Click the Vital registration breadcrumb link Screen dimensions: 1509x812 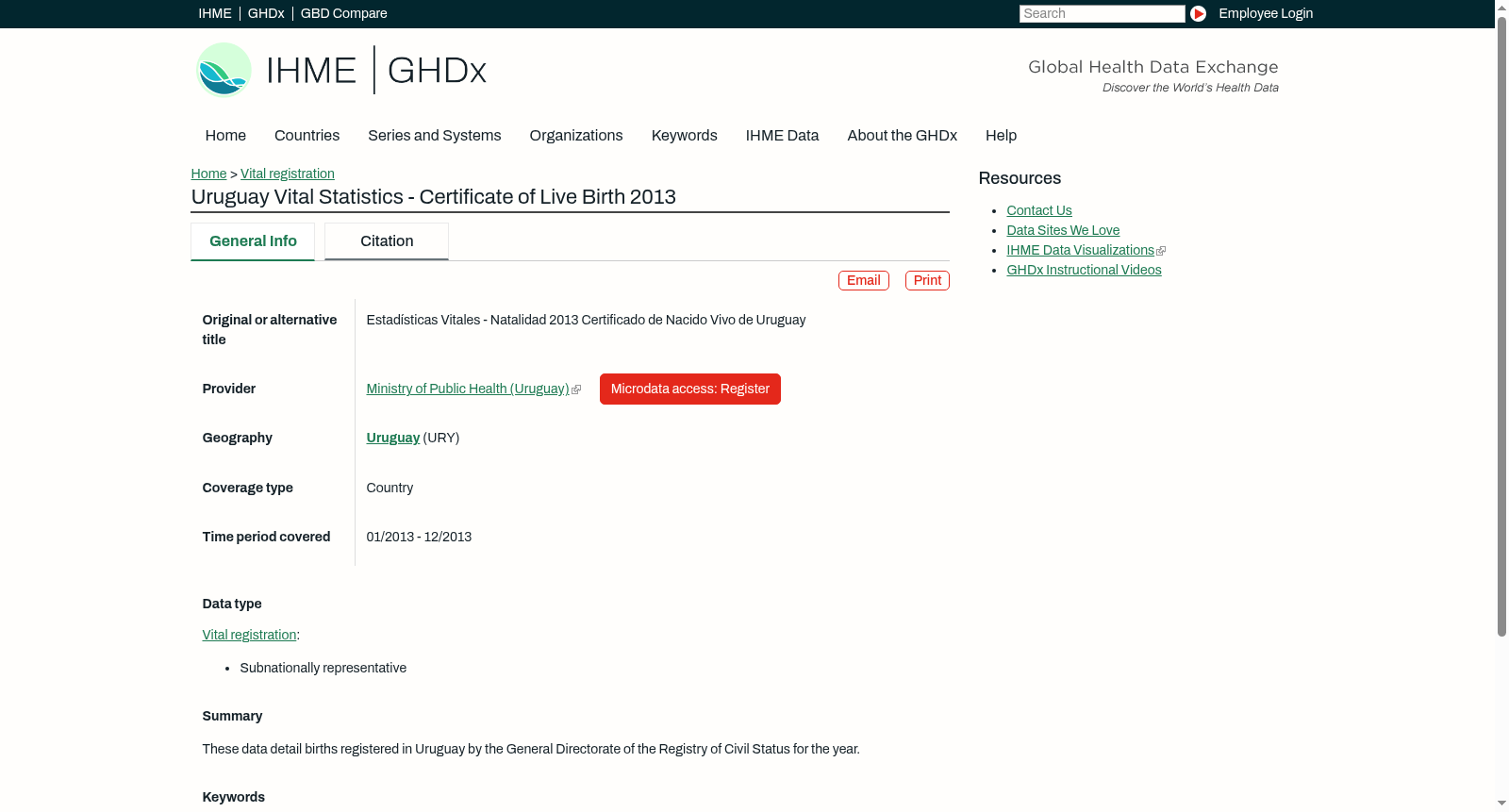[288, 174]
